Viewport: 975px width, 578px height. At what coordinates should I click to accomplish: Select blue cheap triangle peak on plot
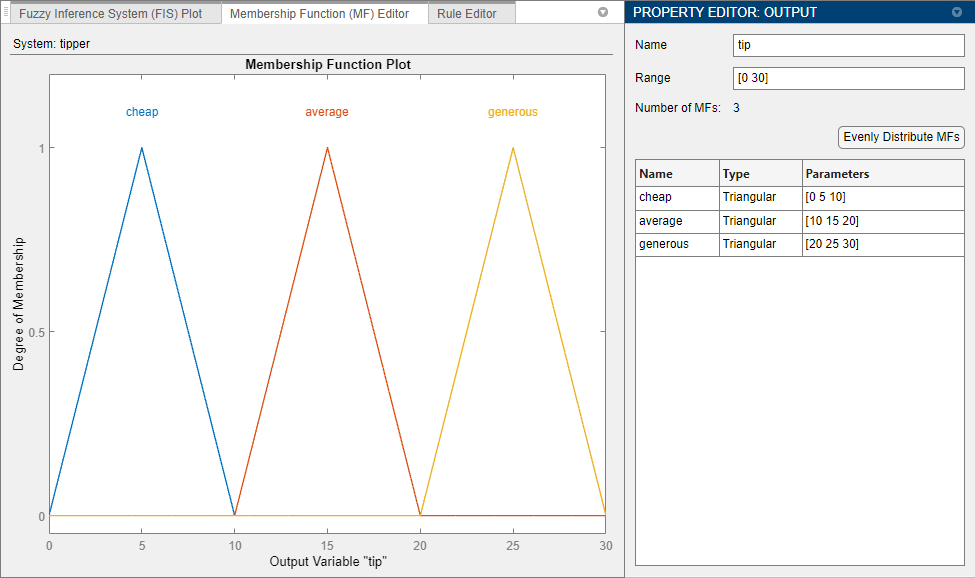[142, 149]
